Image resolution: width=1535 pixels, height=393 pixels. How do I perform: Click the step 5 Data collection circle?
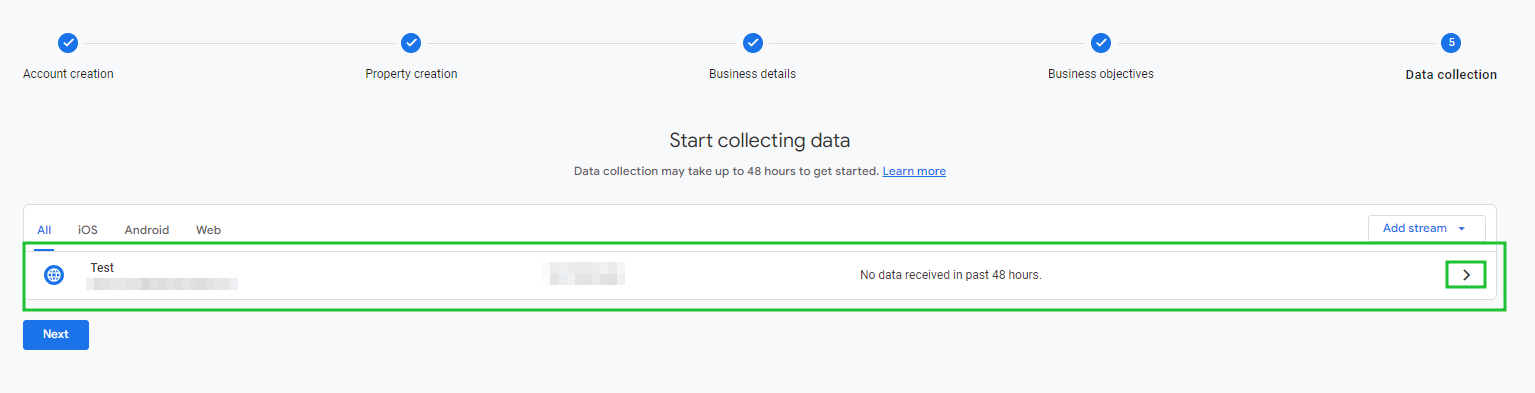point(1451,43)
